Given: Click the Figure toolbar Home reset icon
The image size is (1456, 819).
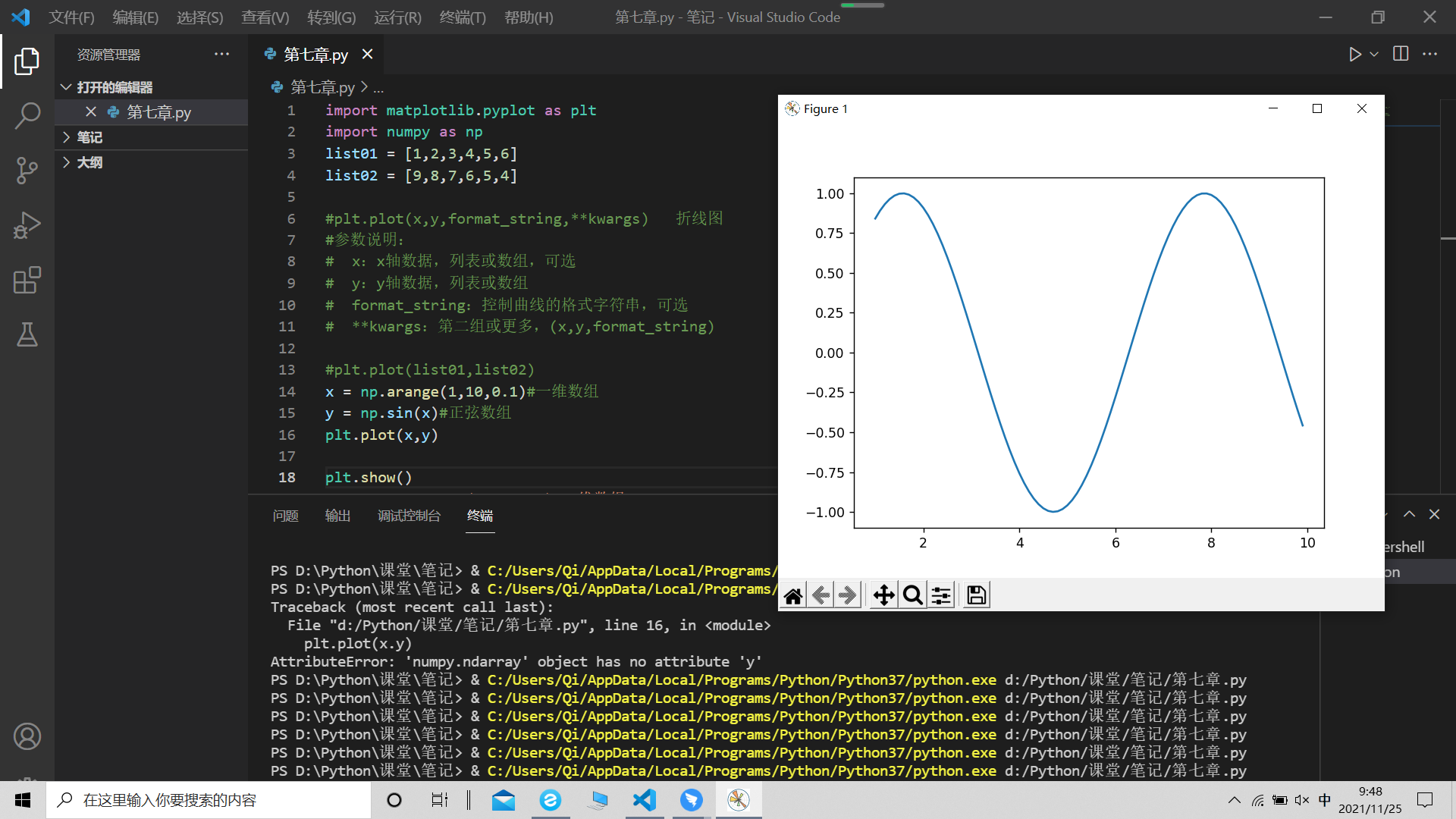Looking at the screenshot, I should (793, 595).
